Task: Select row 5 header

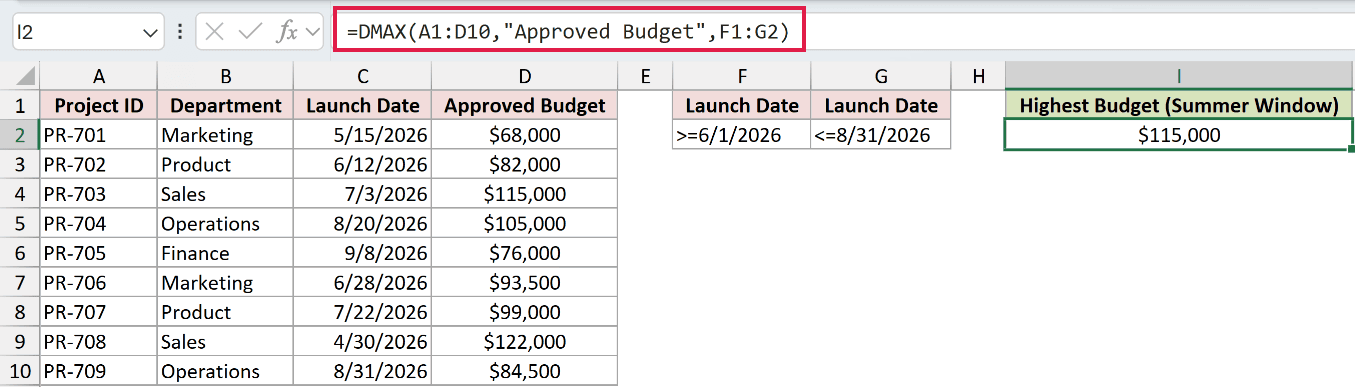Action: click(20, 223)
